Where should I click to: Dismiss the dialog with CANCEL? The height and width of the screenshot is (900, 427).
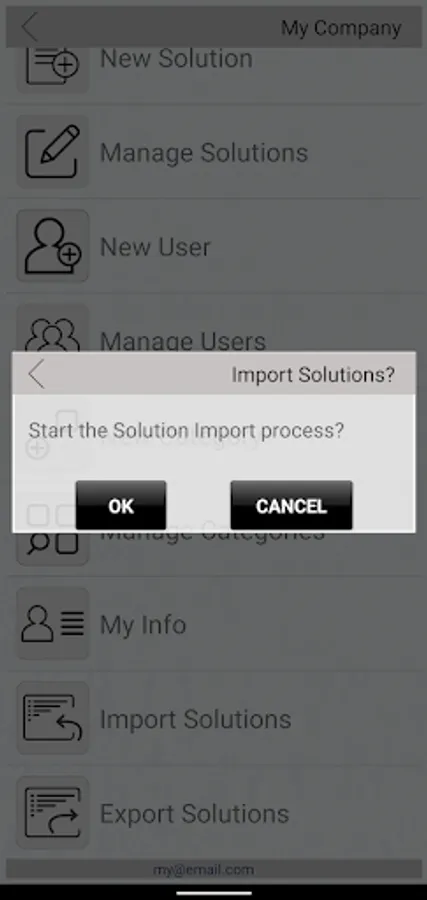[x=291, y=505]
